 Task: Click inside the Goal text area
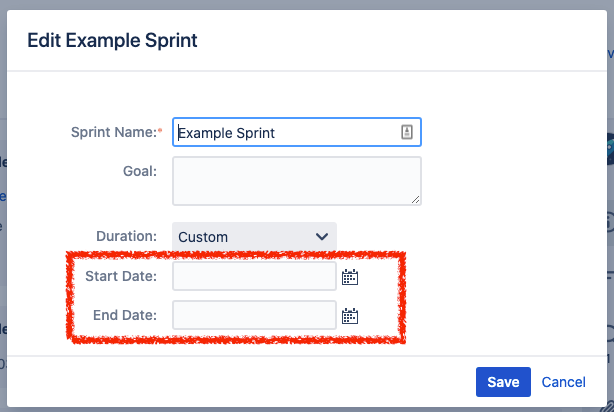pyautogui.click(x=297, y=181)
